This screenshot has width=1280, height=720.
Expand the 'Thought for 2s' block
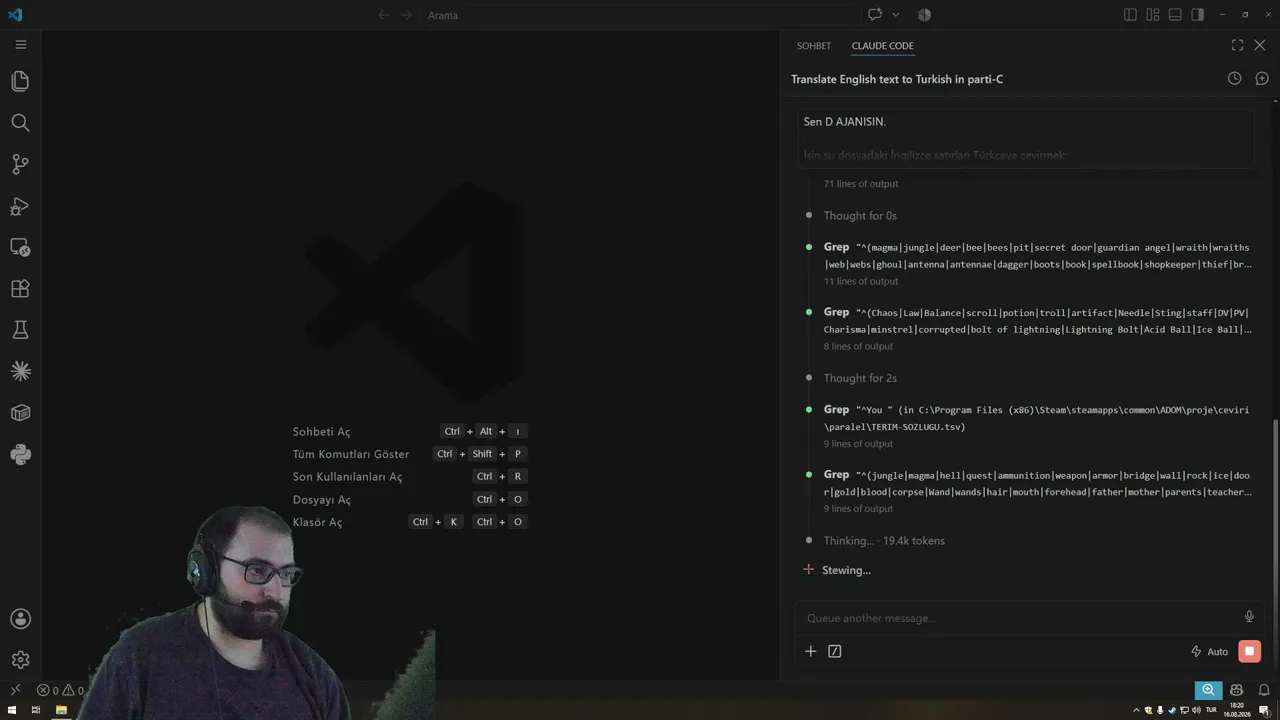[860, 379]
